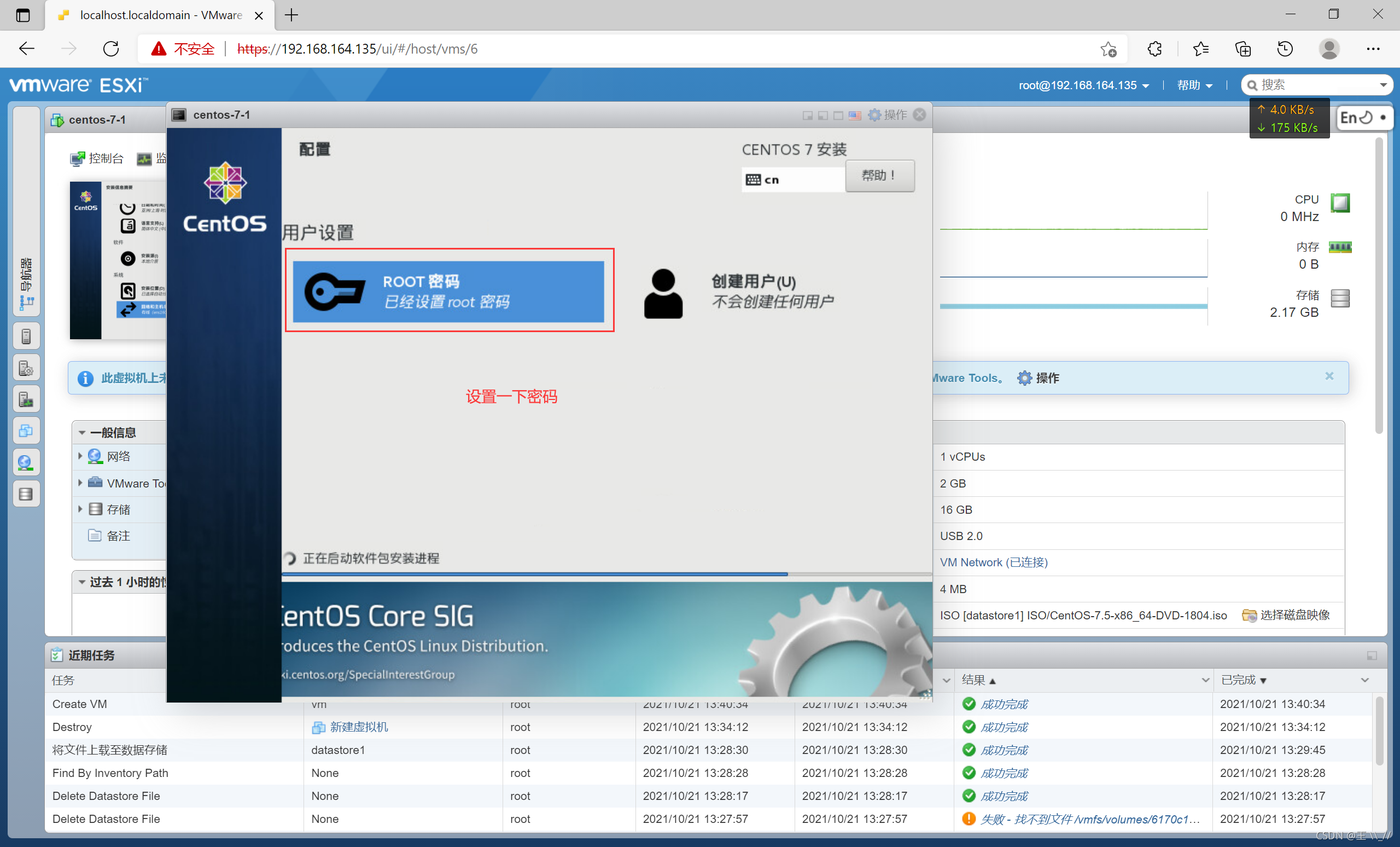This screenshot has height=847, width=1400.
Task: Maximize the 近期任务 recent tasks panel
Action: (x=1372, y=656)
